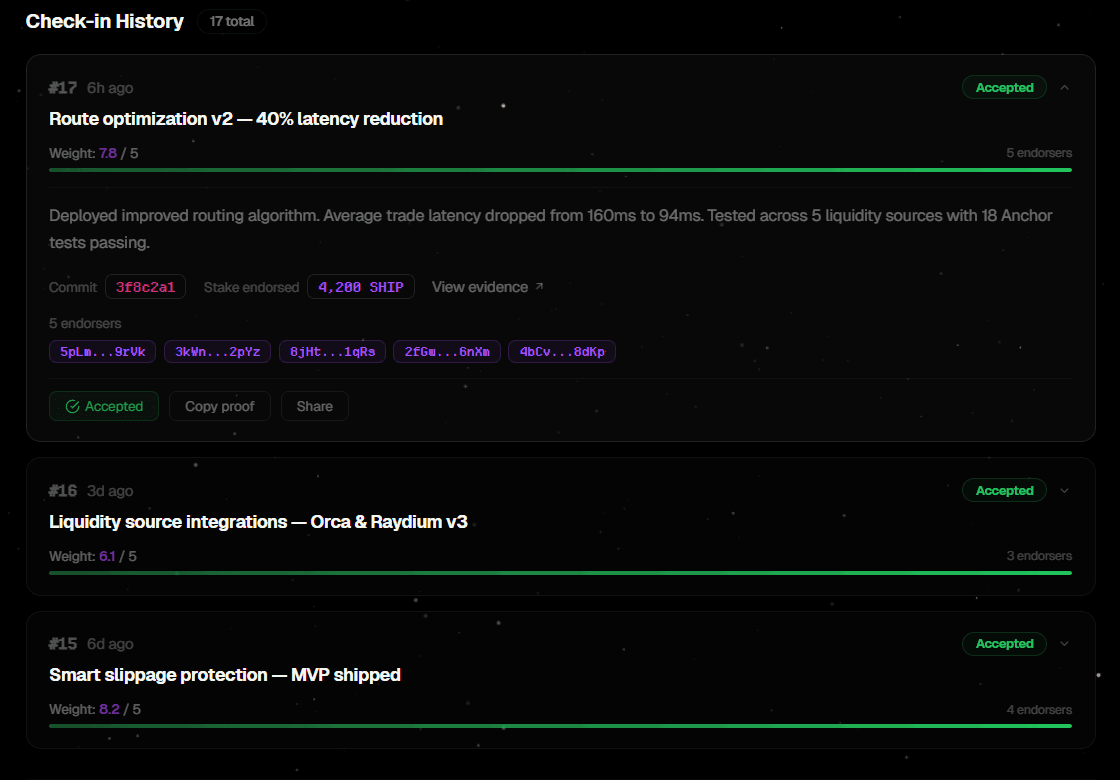This screenshot has width=1120, height=780.
Task: Click the 4,200 SHIP stake badge
Action: pyautogui.click(x=361, y=287)
